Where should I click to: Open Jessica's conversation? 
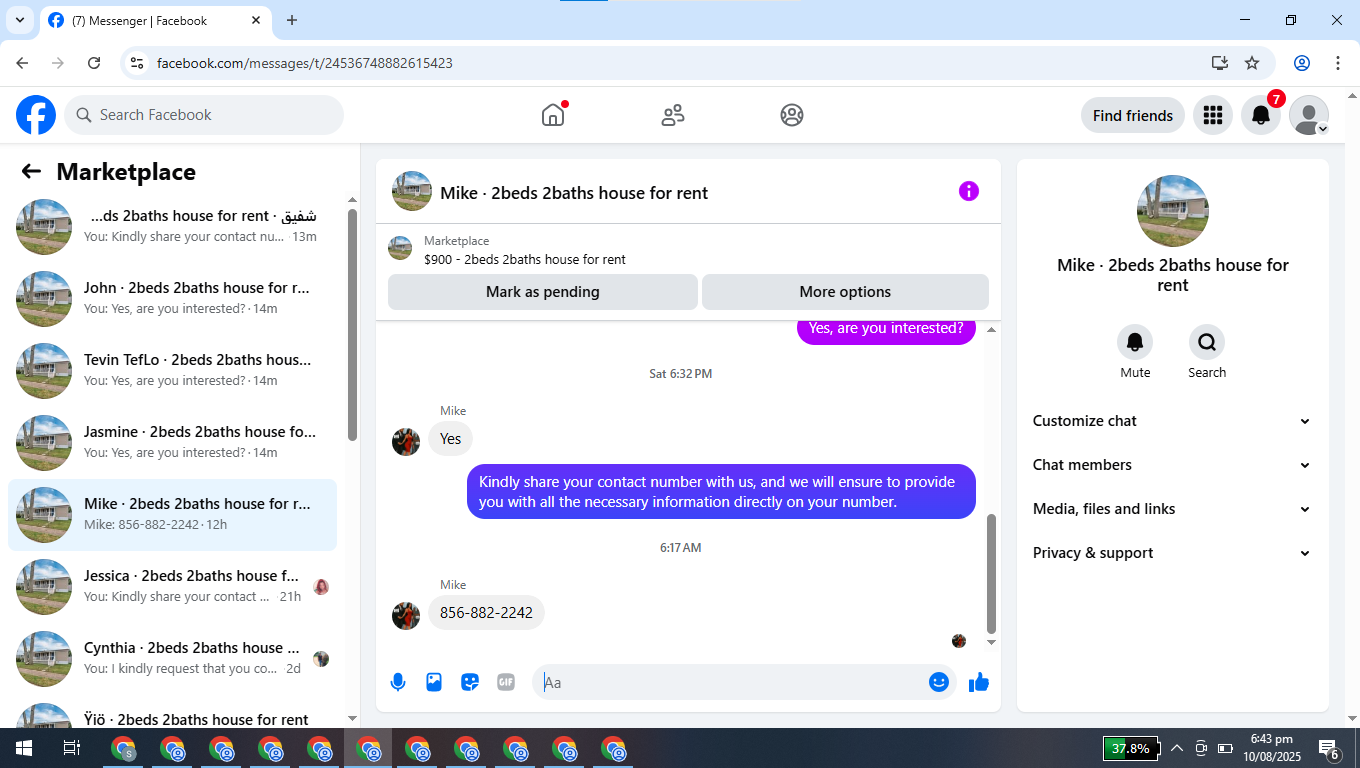tap(172, 586)
